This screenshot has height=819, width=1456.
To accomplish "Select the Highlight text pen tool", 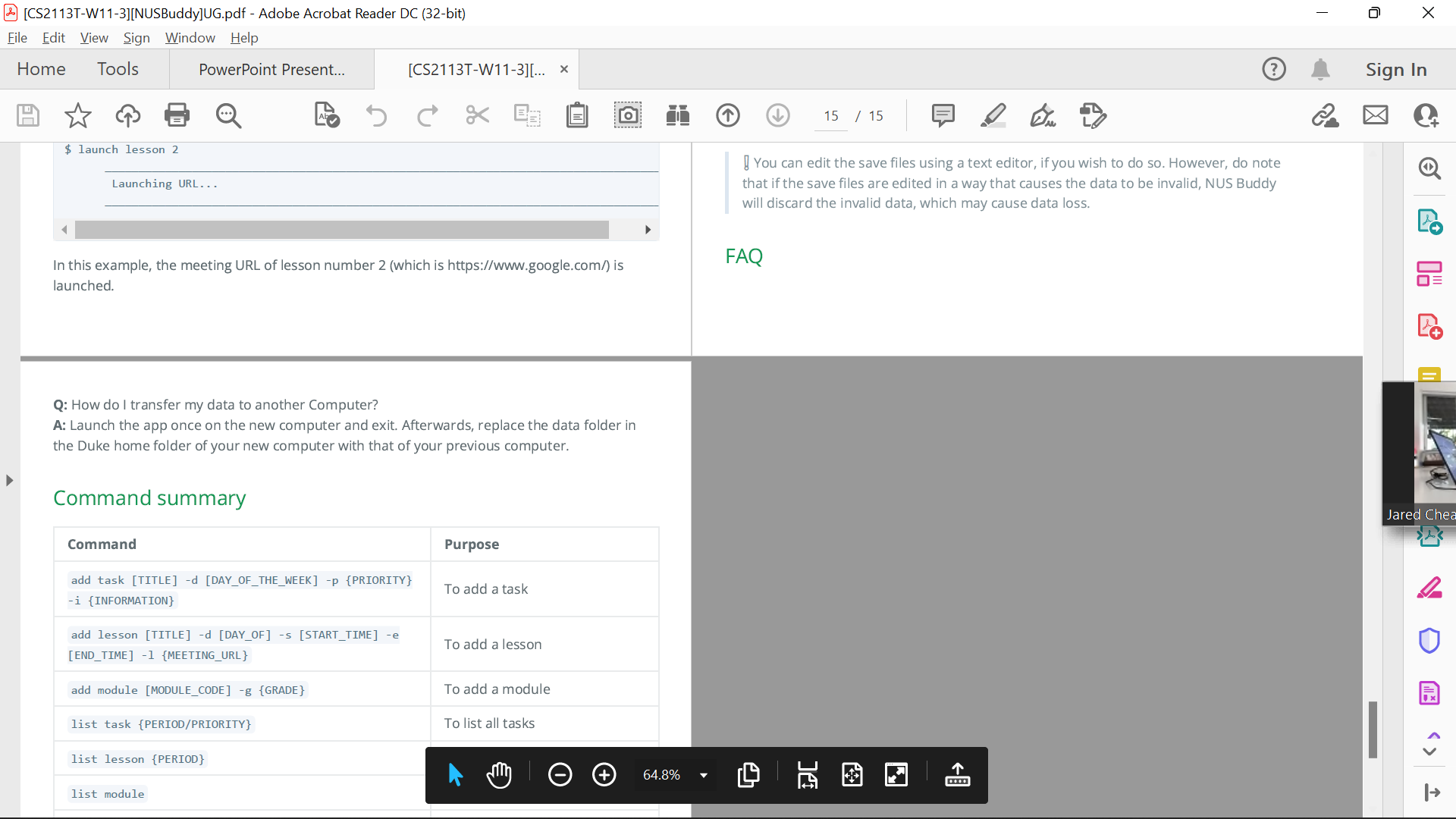I will click(x=993, y=115).
